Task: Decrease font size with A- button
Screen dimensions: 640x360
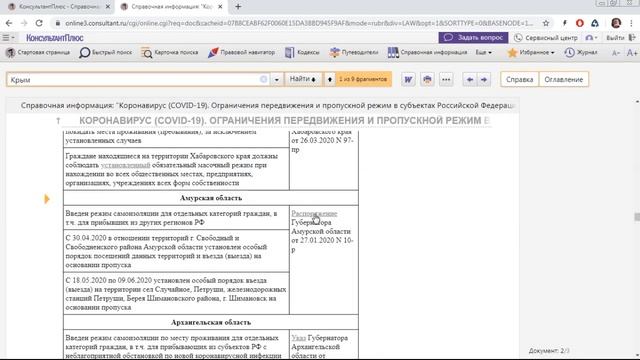Action: (616, 53)
